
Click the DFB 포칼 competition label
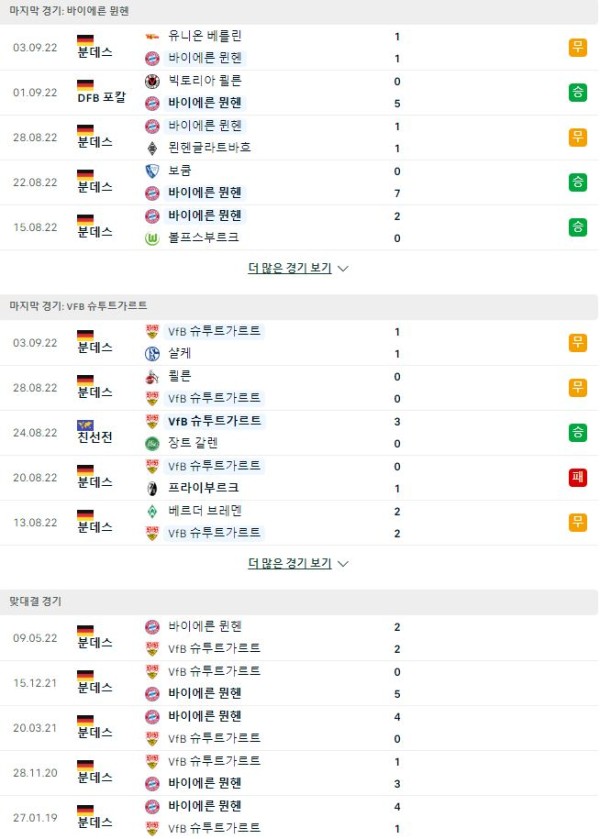click(102, 97)
